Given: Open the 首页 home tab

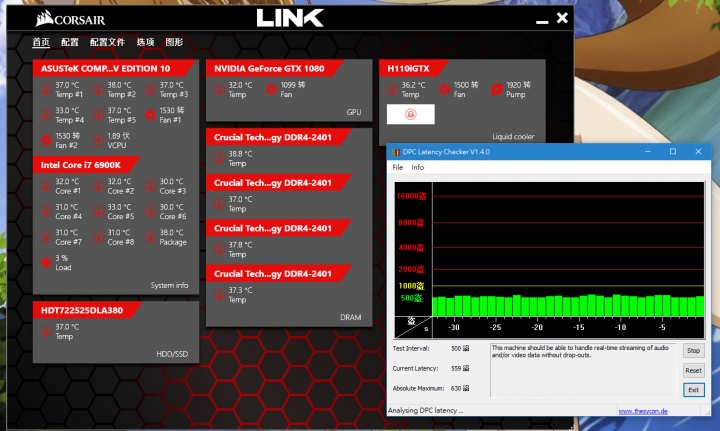Looking at the screenshot, I should [x=41, y=42].
